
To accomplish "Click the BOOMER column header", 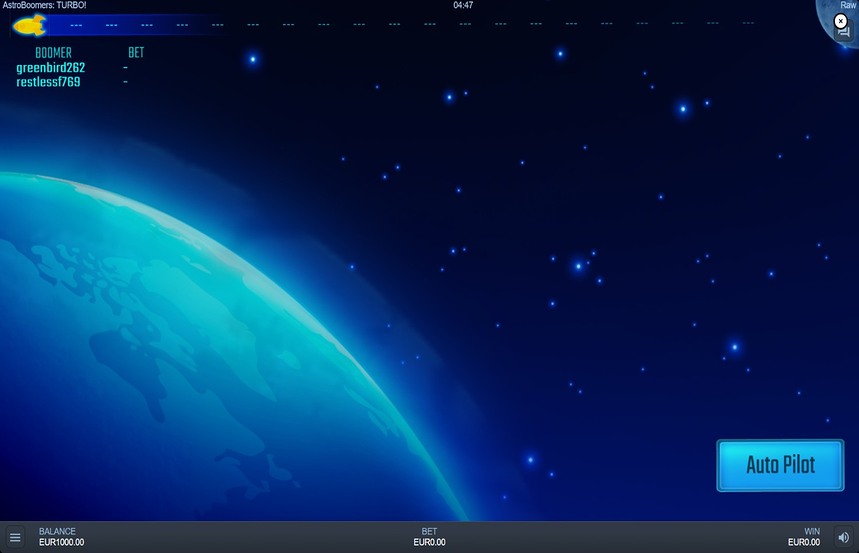I will pyautogui.click(x=53, y=53).
